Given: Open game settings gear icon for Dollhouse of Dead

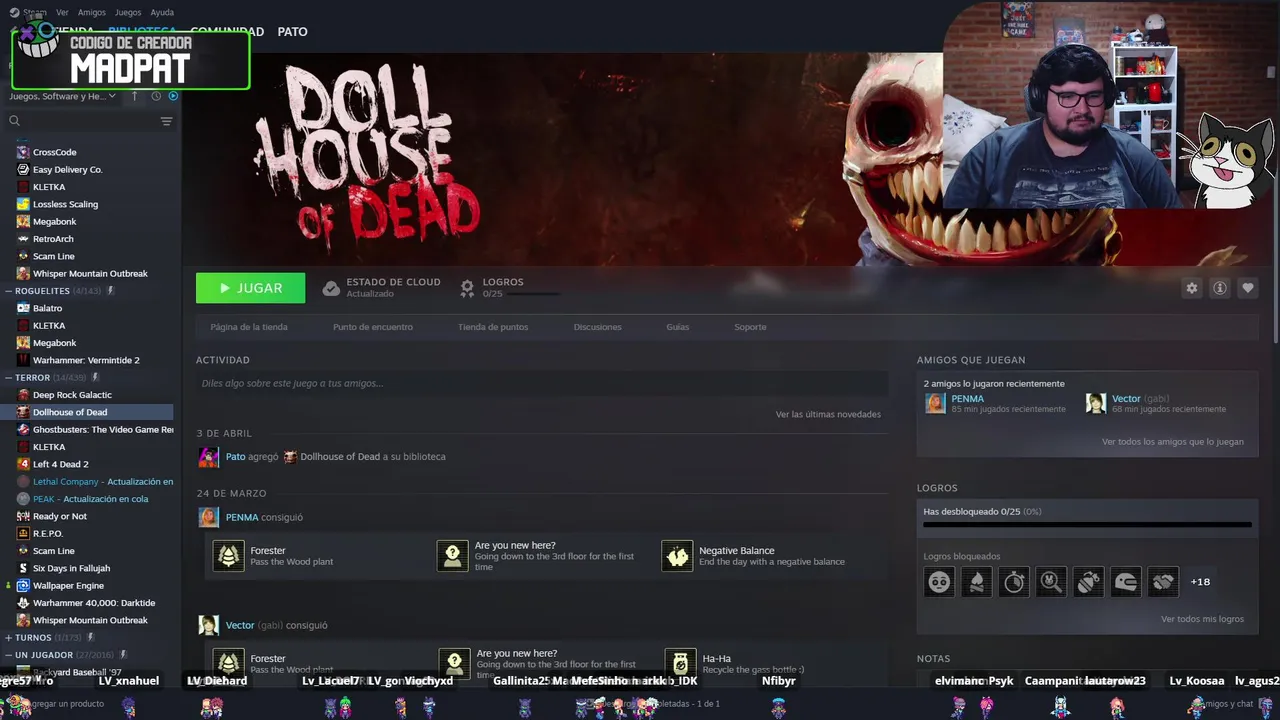Looking at the screenshot, I should pos(1192,288).
